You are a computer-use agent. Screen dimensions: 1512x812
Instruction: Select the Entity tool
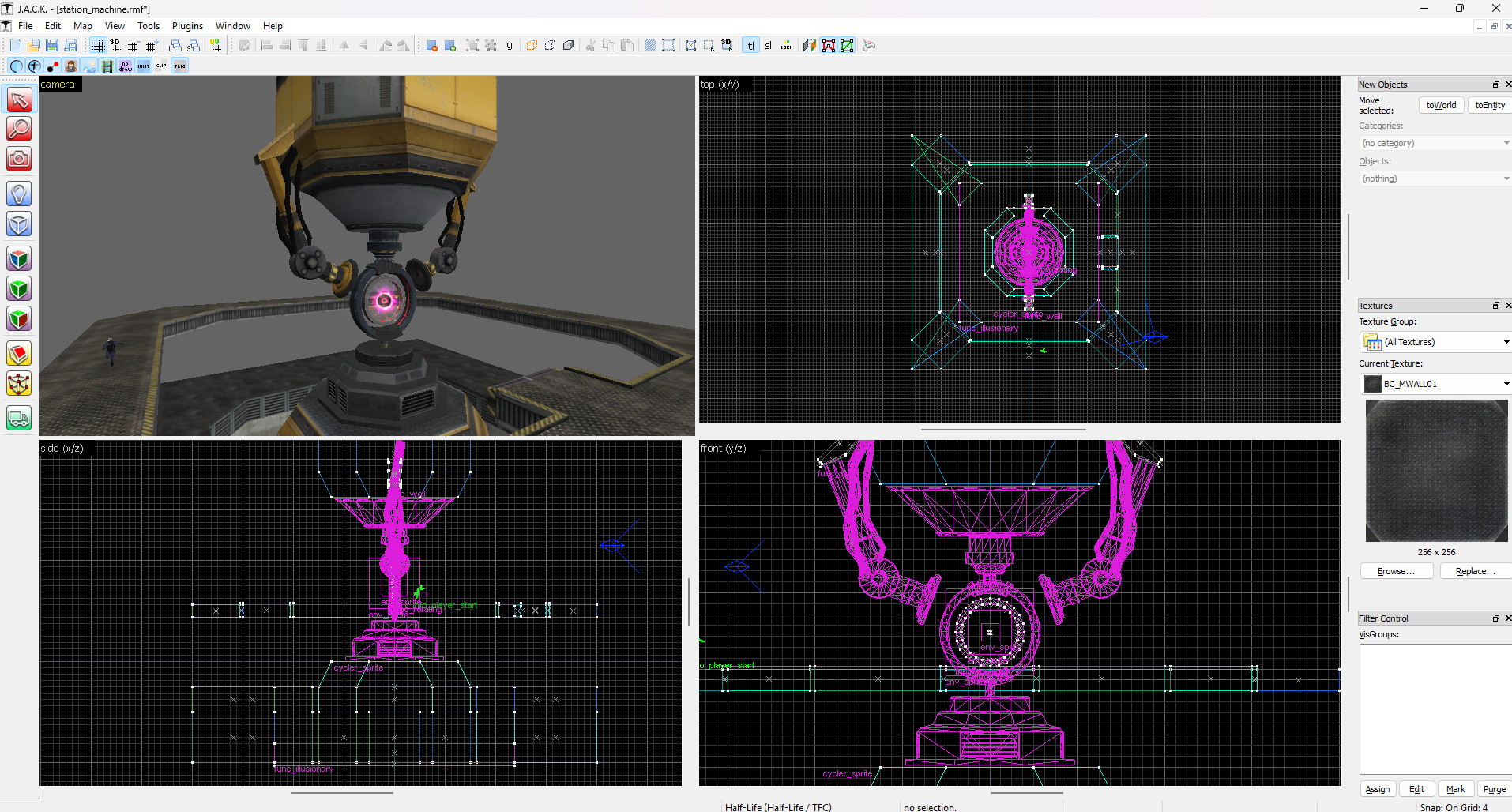coord(19,193)
